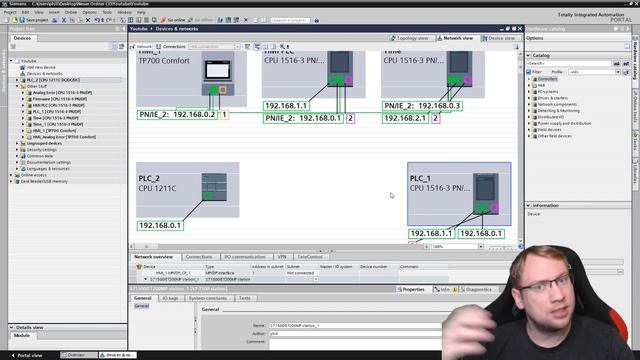Switch to Topology view tab
The width and height of the screenshot is (640, 360).
(x=409, y=38)
